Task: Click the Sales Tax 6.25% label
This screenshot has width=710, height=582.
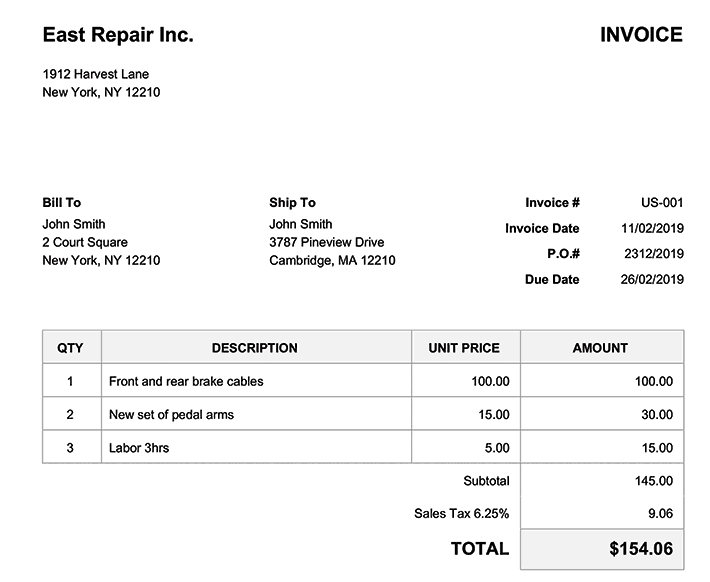Action: click(x=461, y=514)
